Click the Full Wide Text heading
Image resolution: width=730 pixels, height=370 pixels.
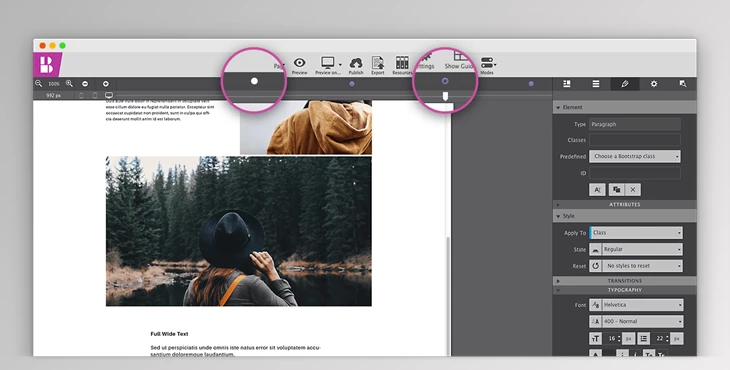[x=169, y=334]
